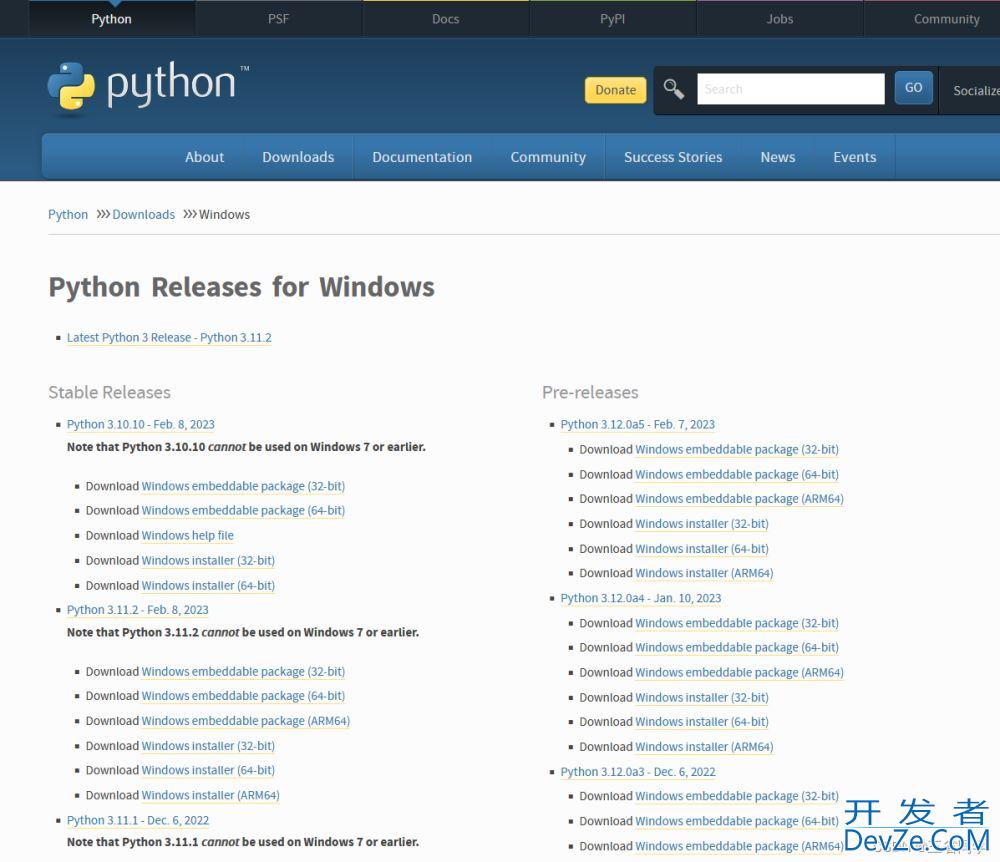Click the 'Windows' breadcrumb text
The width and height of the screenshot is (1000, 862).
pos(224,215)
